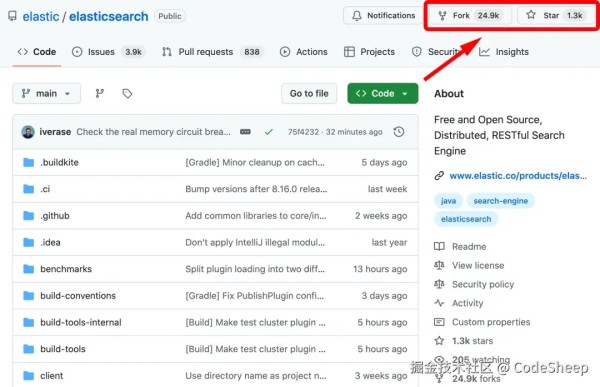Click Go to file button

[x=309, y=93]
